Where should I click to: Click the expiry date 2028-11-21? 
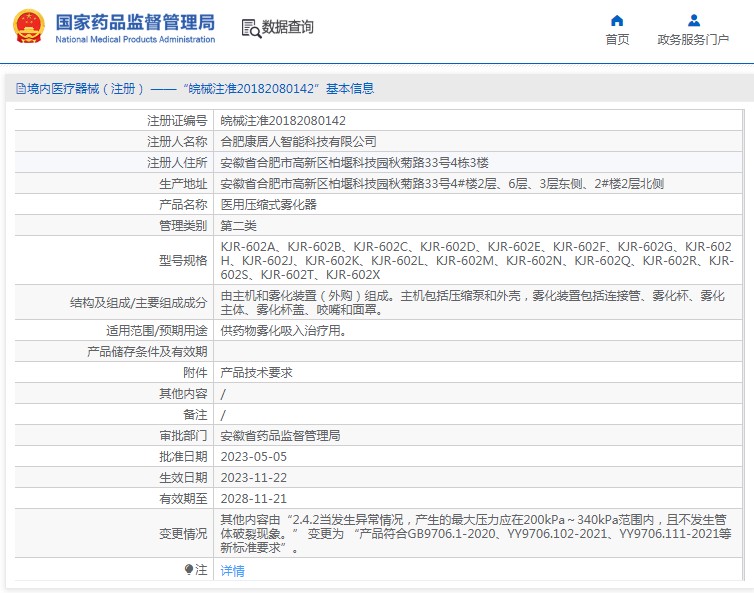point(253,498)
